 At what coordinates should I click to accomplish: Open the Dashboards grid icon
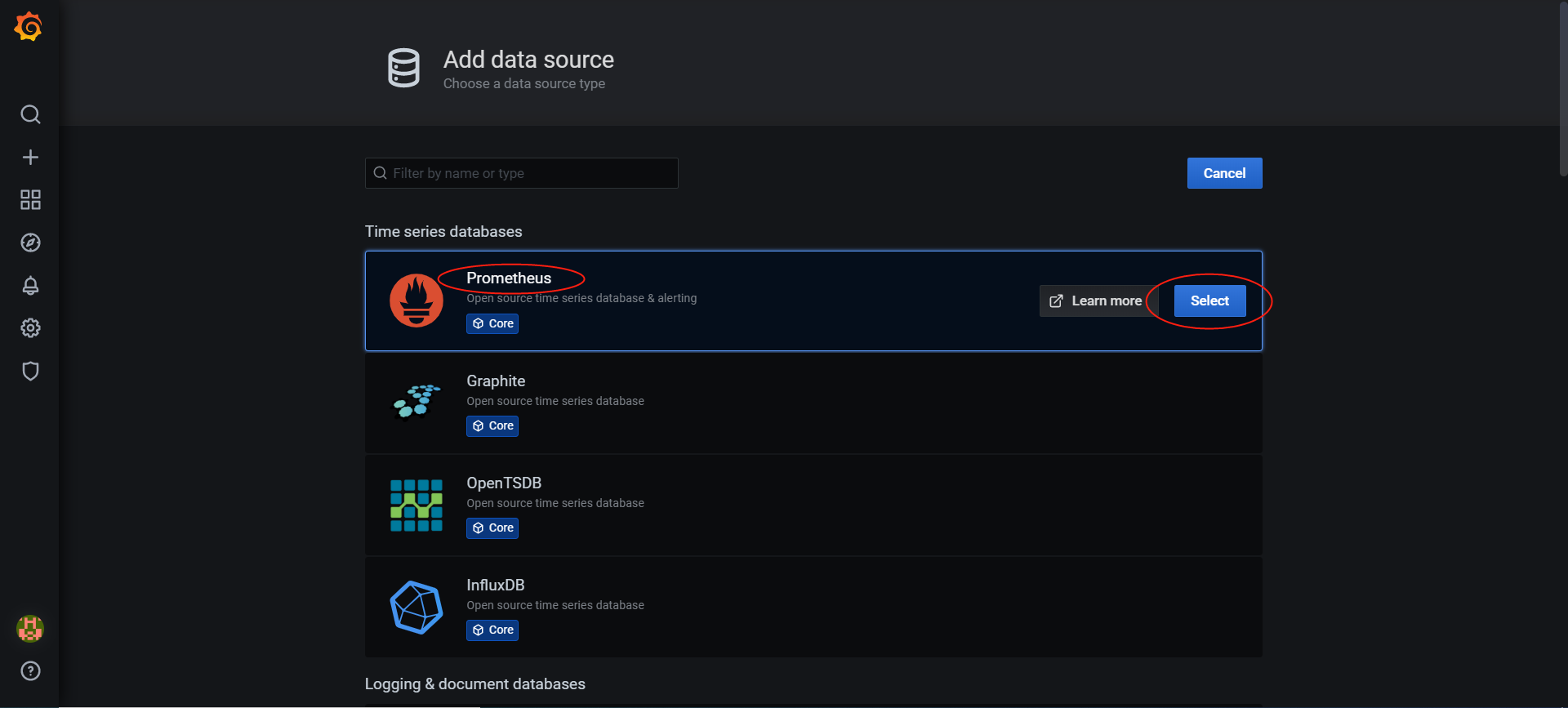(30, 200)
